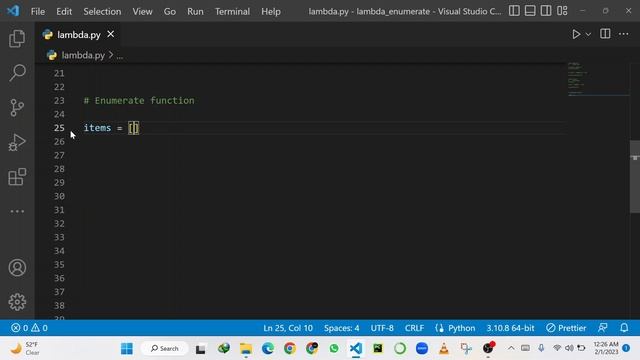
Task: Click the editor vertical scrollbar thumb
Action: [x=635, y=176]
